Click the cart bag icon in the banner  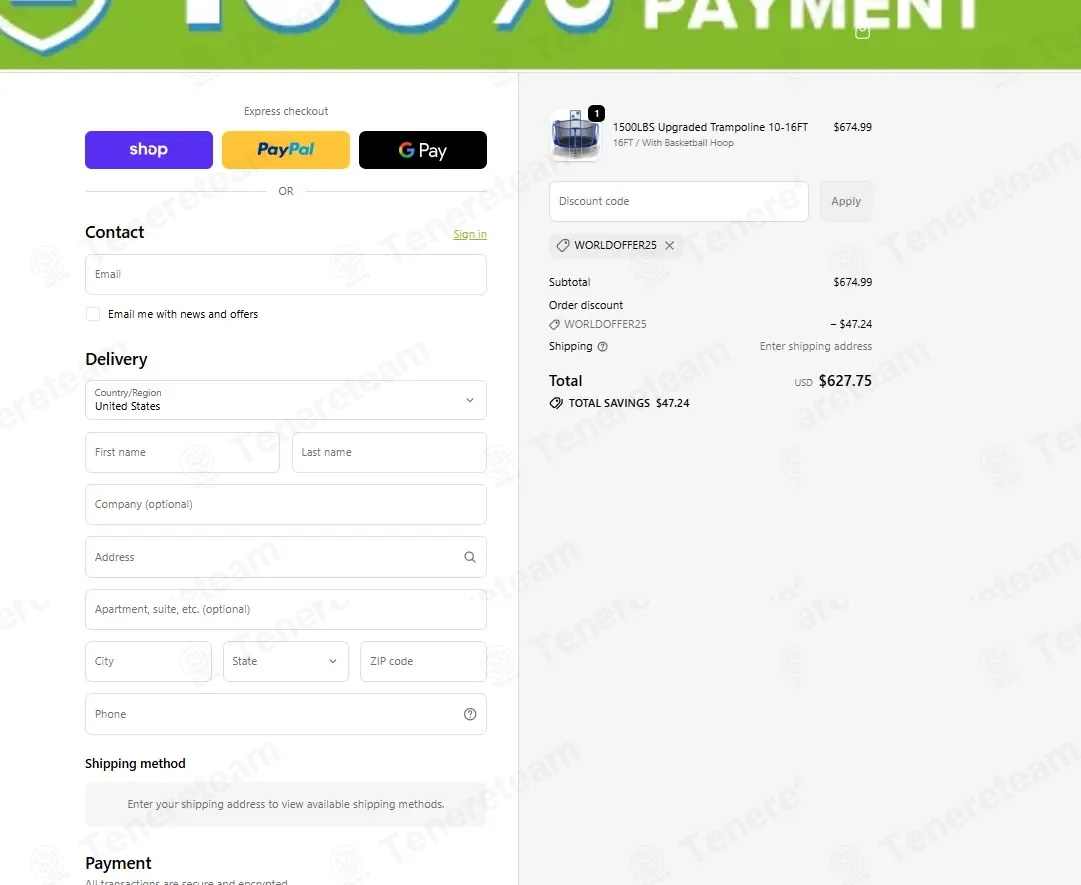point(862,31)
